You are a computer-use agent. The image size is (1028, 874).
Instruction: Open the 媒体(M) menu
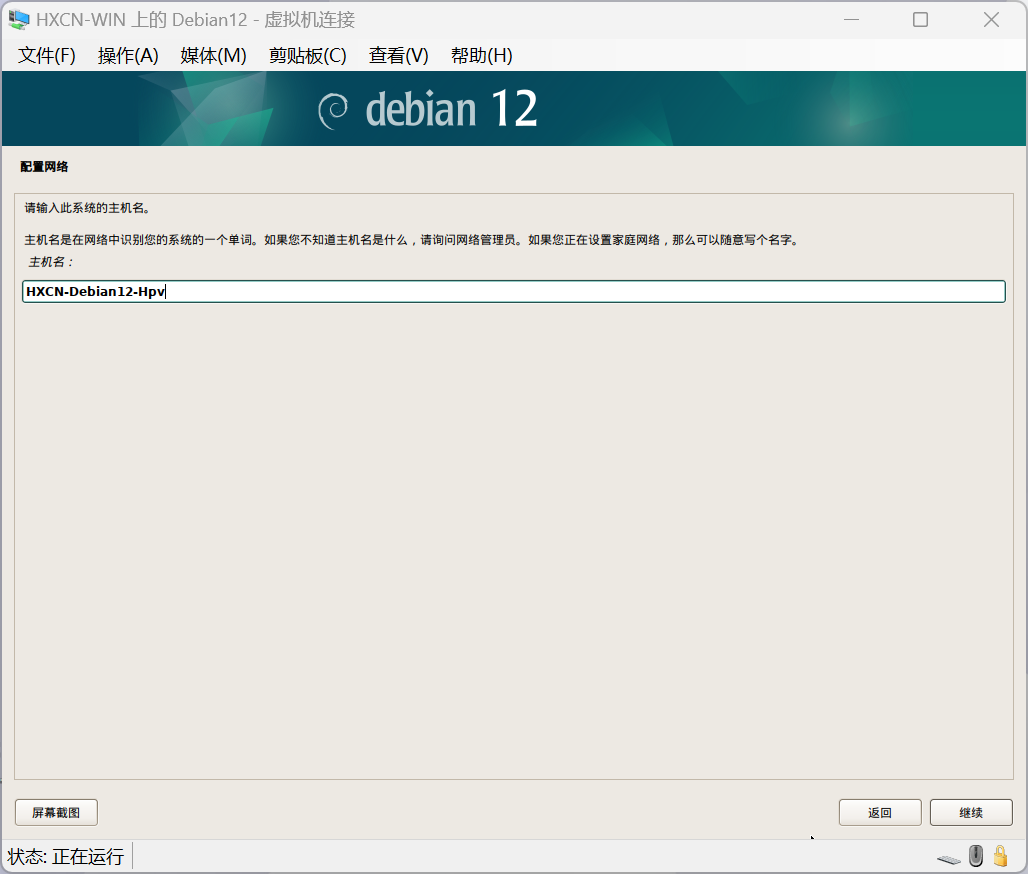pos(213,56)
